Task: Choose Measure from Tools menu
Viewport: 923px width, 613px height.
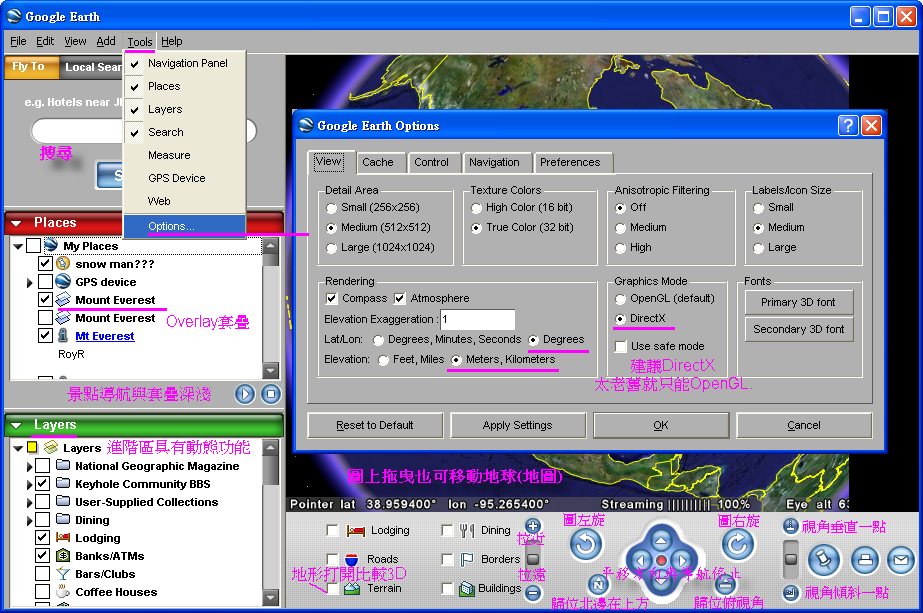Action: point(184,155)
